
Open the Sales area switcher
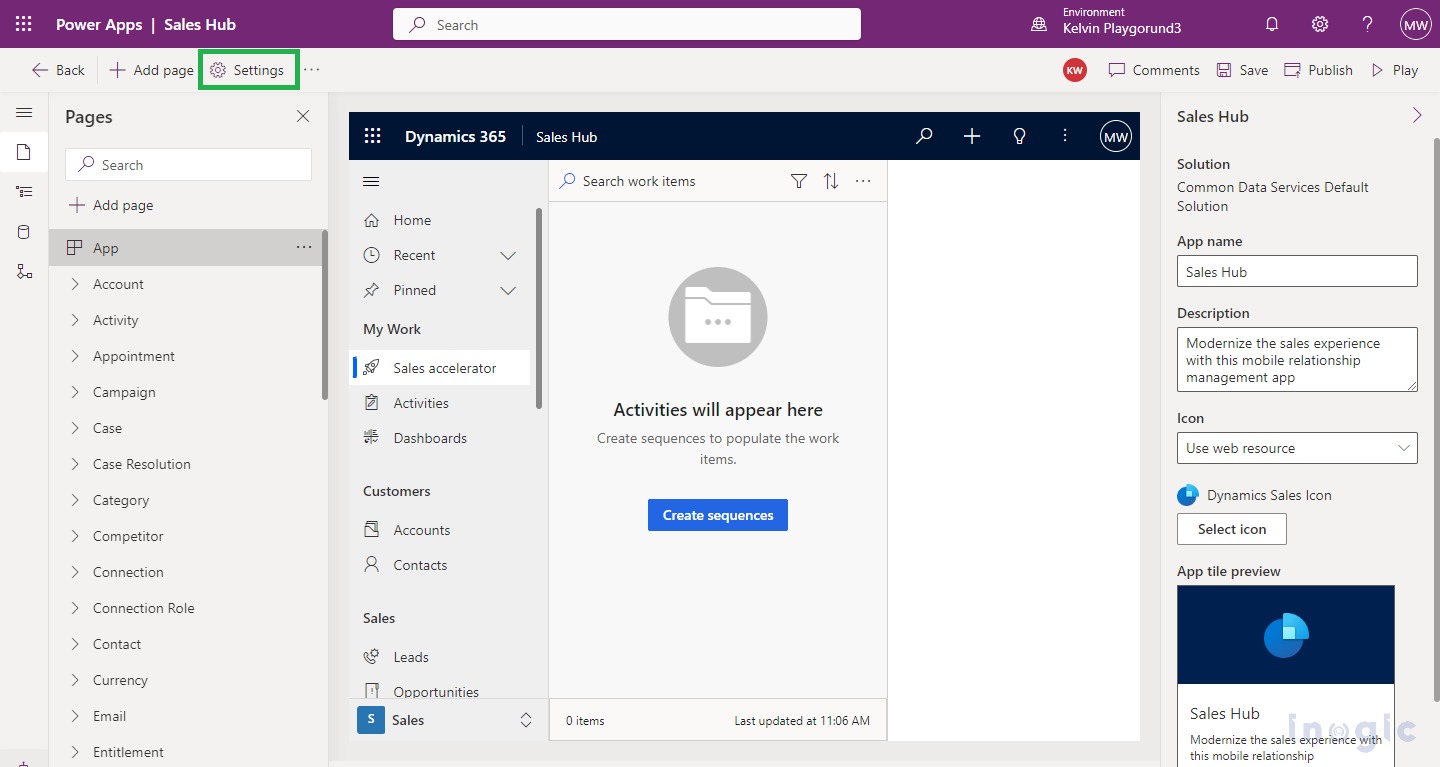click(x=447, y=720)
